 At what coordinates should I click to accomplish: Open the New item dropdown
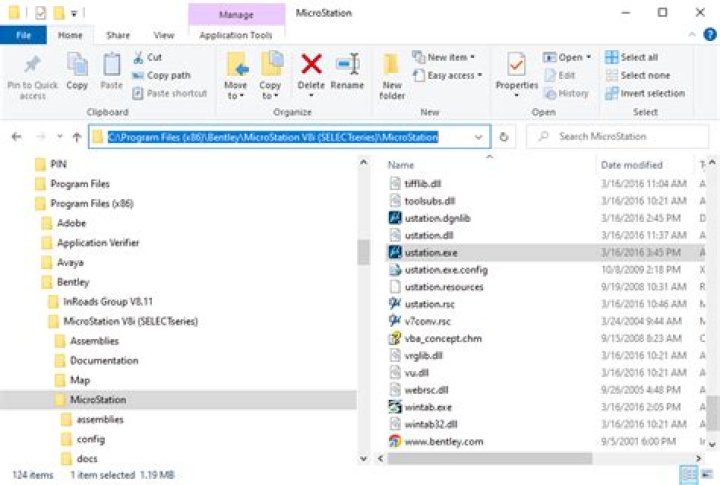click(x=444, y=57)
